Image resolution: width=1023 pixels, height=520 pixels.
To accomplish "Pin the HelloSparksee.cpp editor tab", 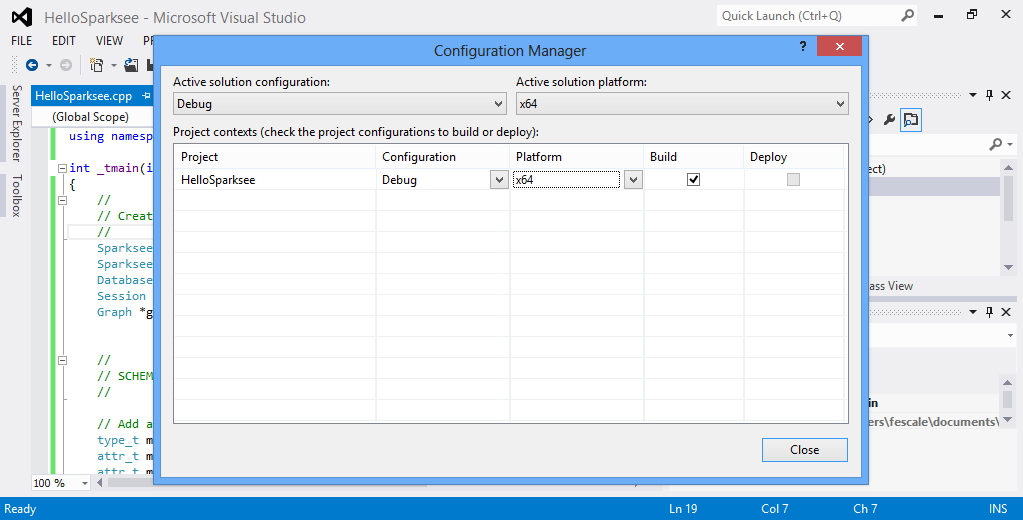I will tap(146, 96).
